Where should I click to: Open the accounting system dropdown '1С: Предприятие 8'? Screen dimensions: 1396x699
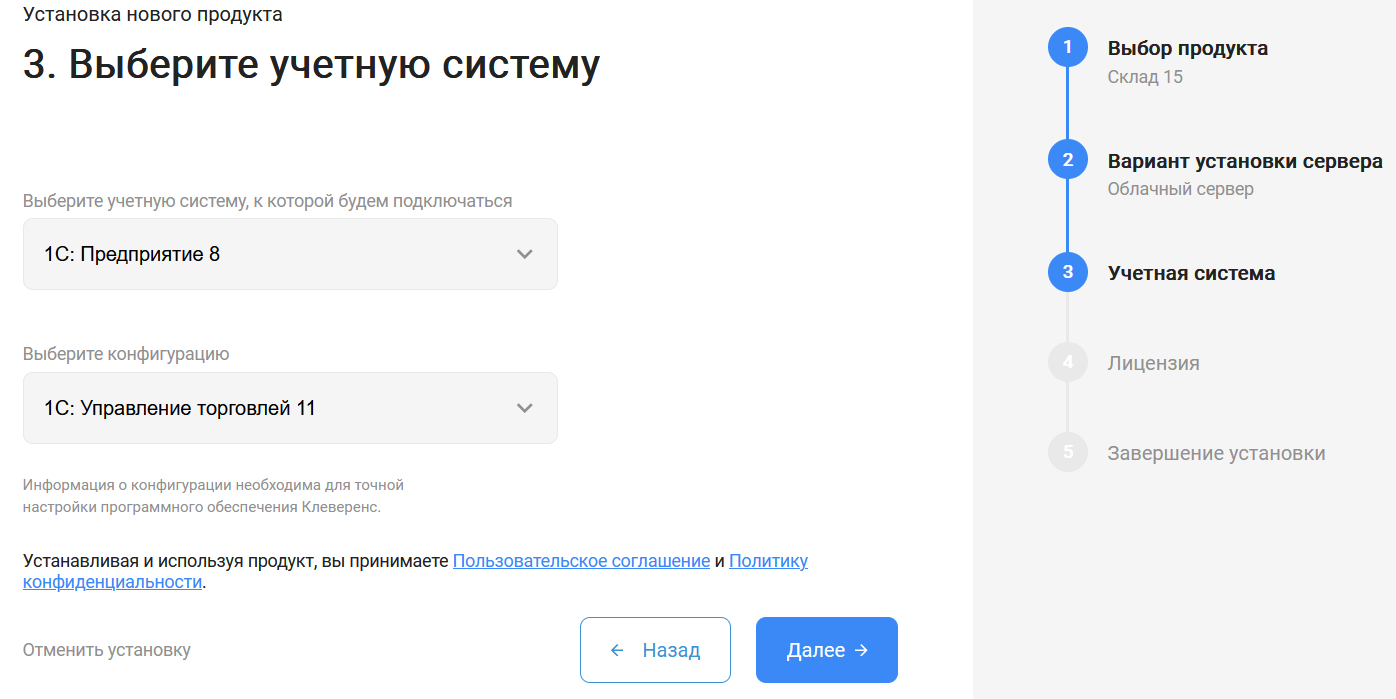290,254
